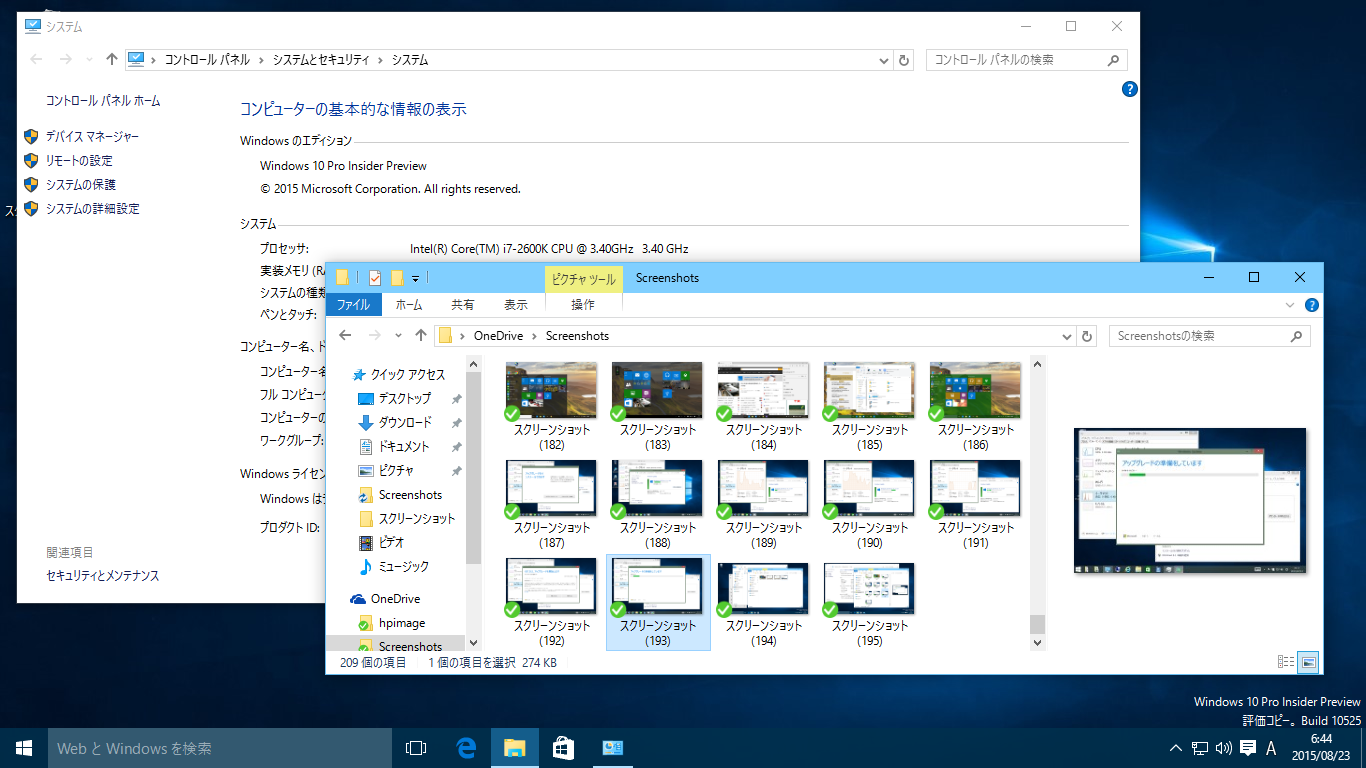Open the Windows Start menu
Viewport: 1366px width, 768px height.
coord(24,748)
